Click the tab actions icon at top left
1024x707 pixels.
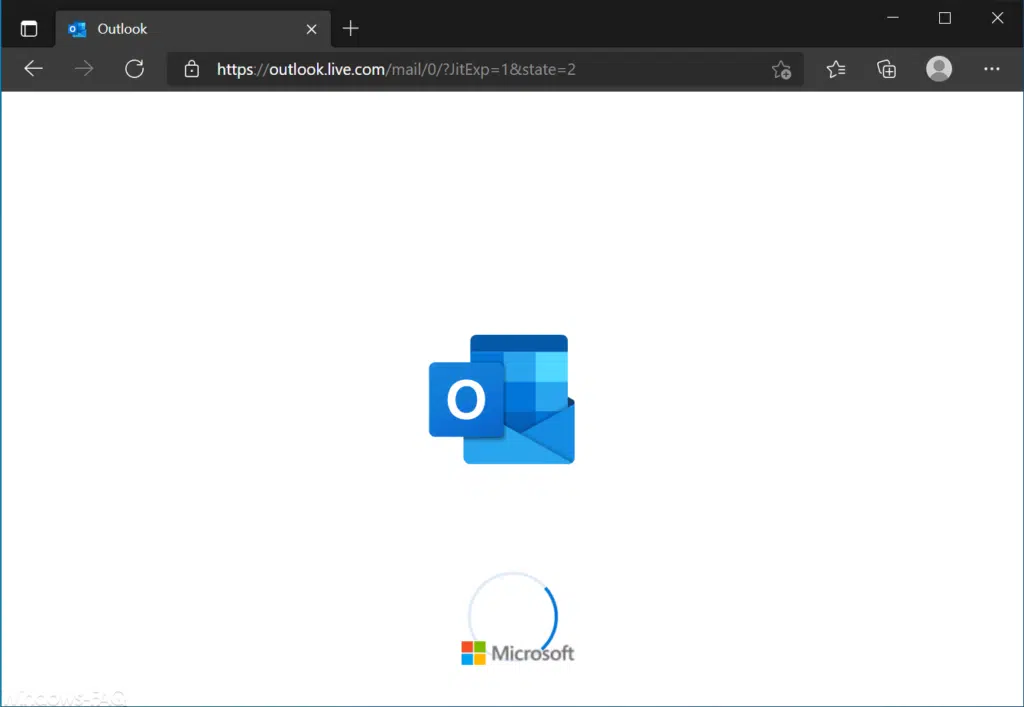pos(28,27)
